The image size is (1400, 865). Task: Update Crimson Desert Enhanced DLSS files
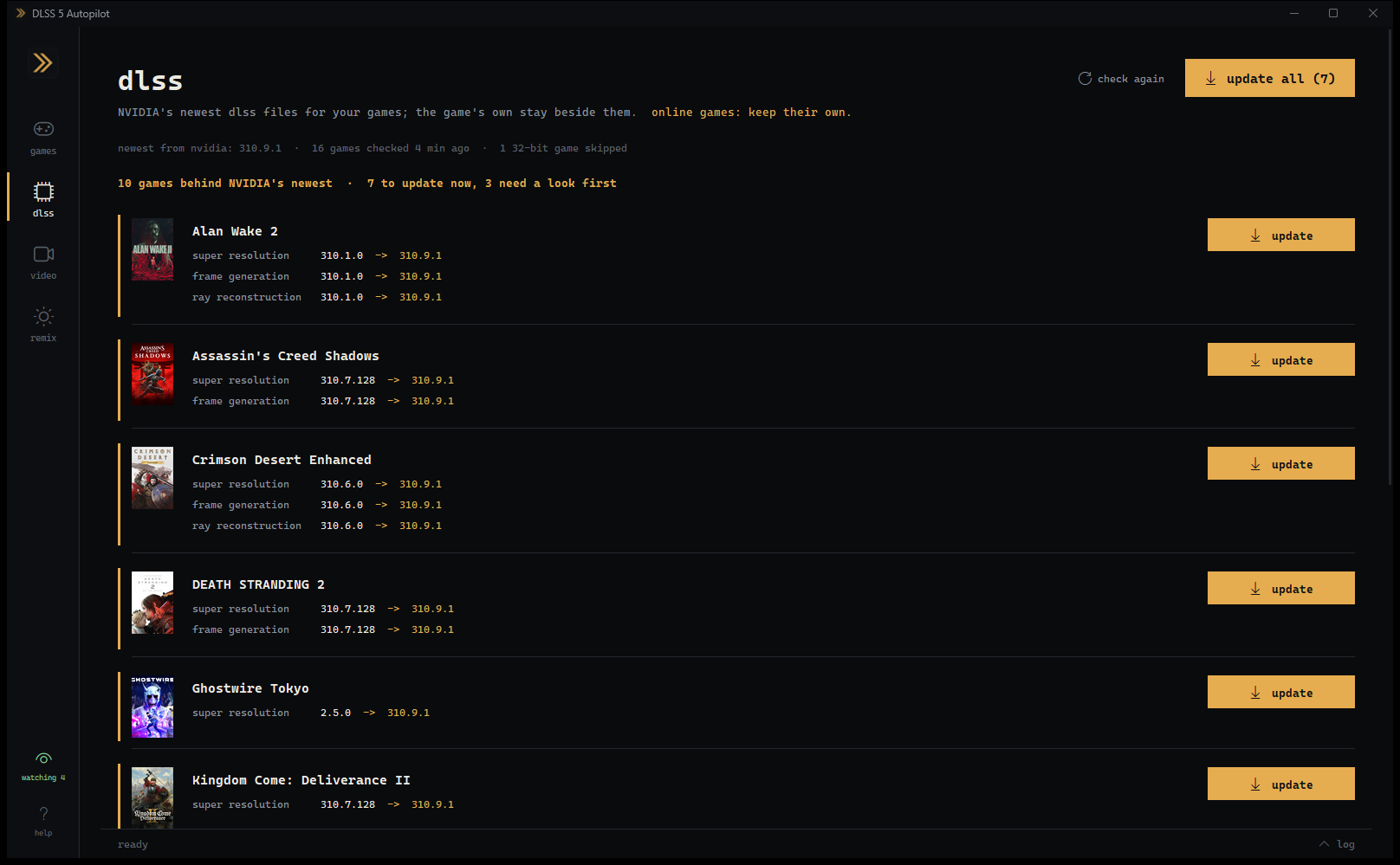pyautogui.click(x=1281, y=463)
